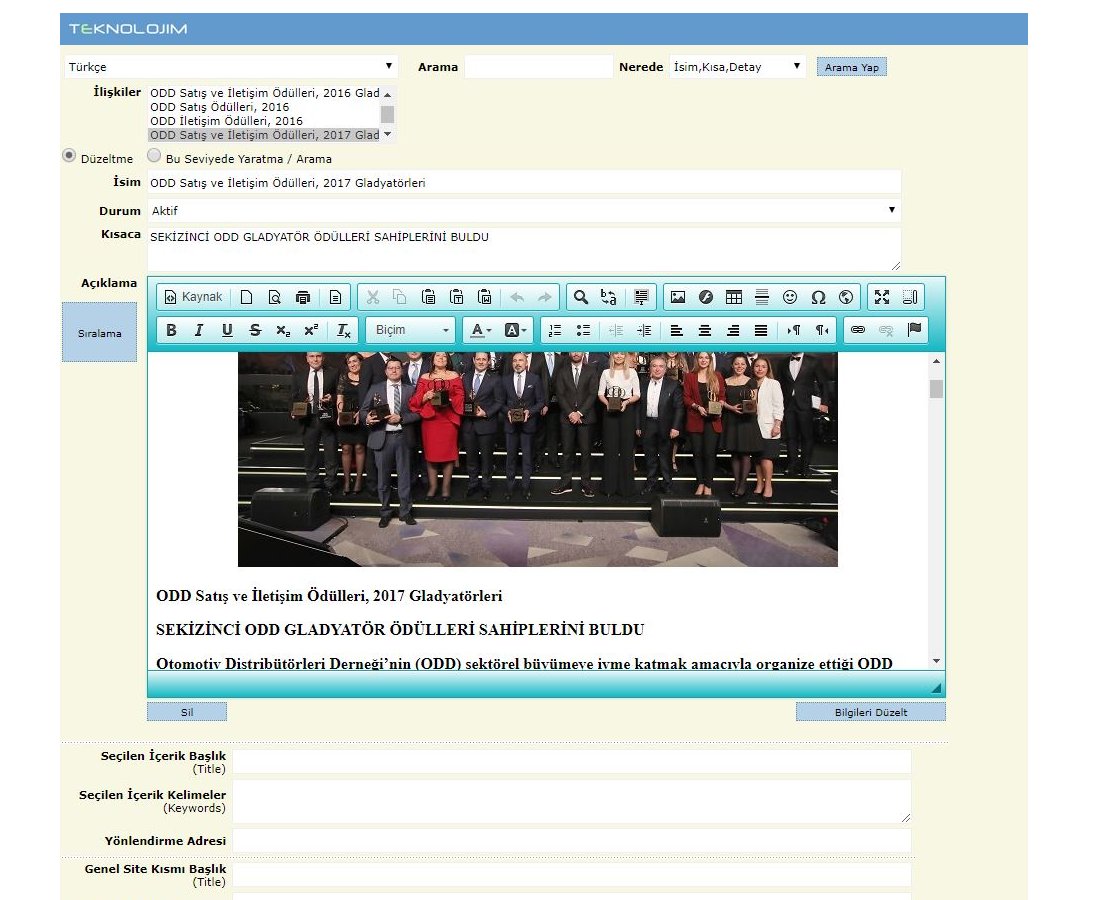Click remove format icon

(344, 330)
